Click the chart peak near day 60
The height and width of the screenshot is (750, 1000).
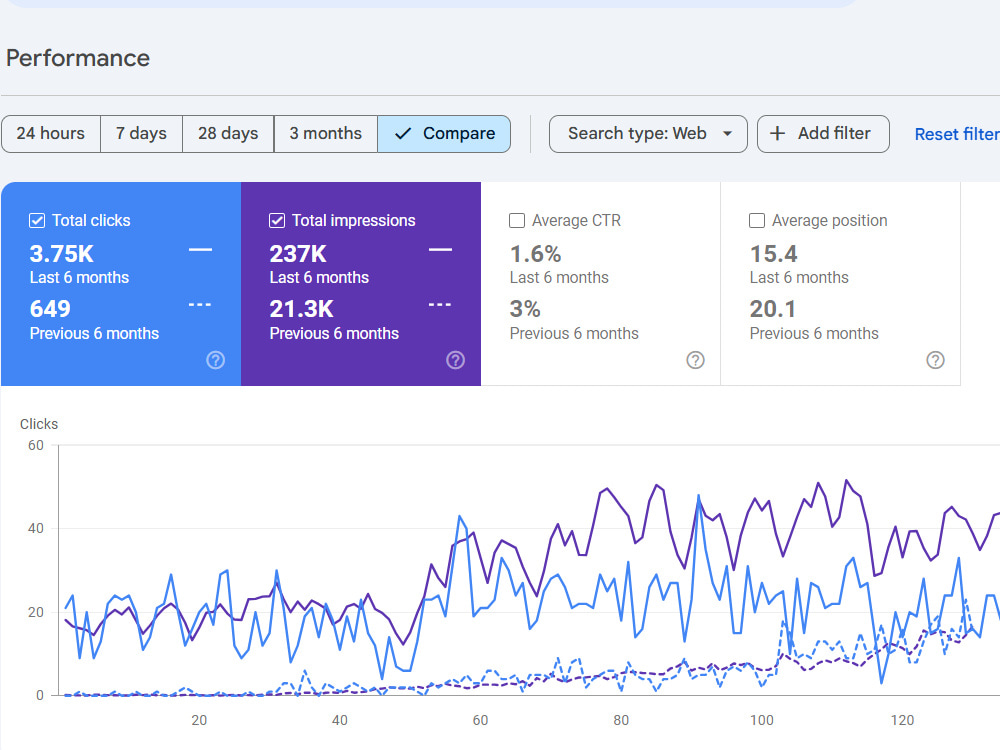coord(459,516)
